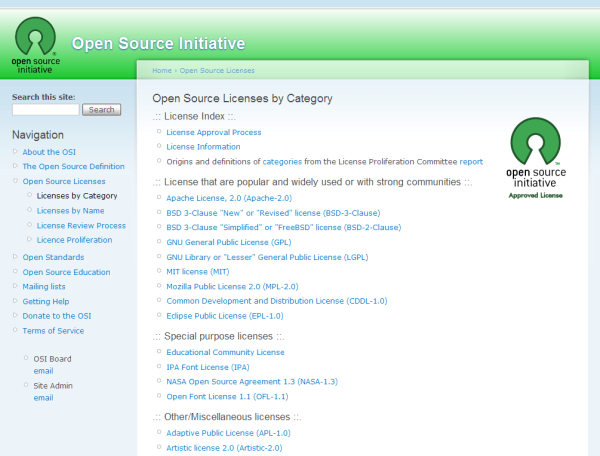
Task: Open Licenses by Name in sidebar
Action: click(70, 211)
